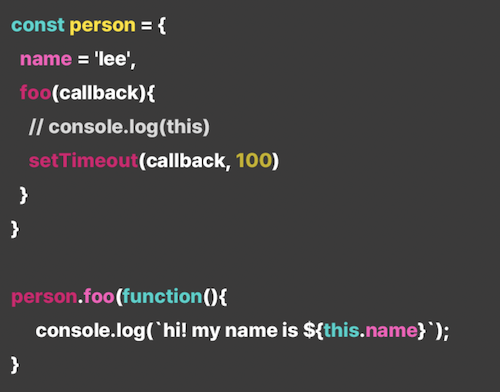Click the setTimeout function call
This screenshot has width=500, height=392.
click(x=83, y=160)
